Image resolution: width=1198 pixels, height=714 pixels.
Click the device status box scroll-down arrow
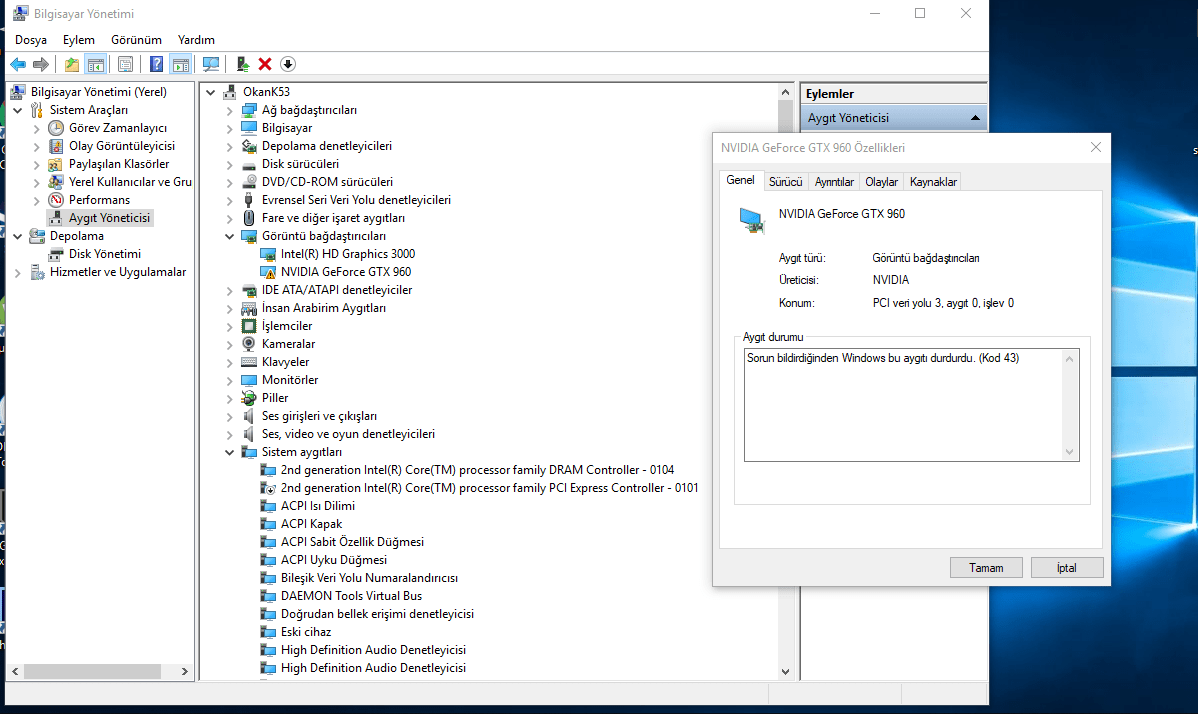(x=1070, y=451)
